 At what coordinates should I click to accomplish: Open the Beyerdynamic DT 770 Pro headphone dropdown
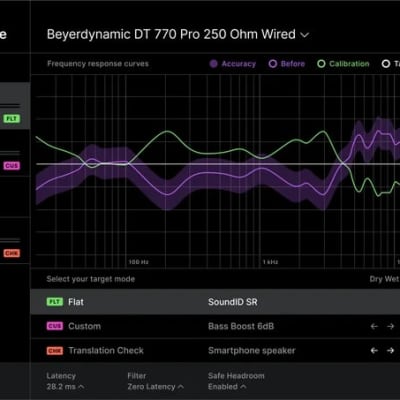tap(178, 34)
